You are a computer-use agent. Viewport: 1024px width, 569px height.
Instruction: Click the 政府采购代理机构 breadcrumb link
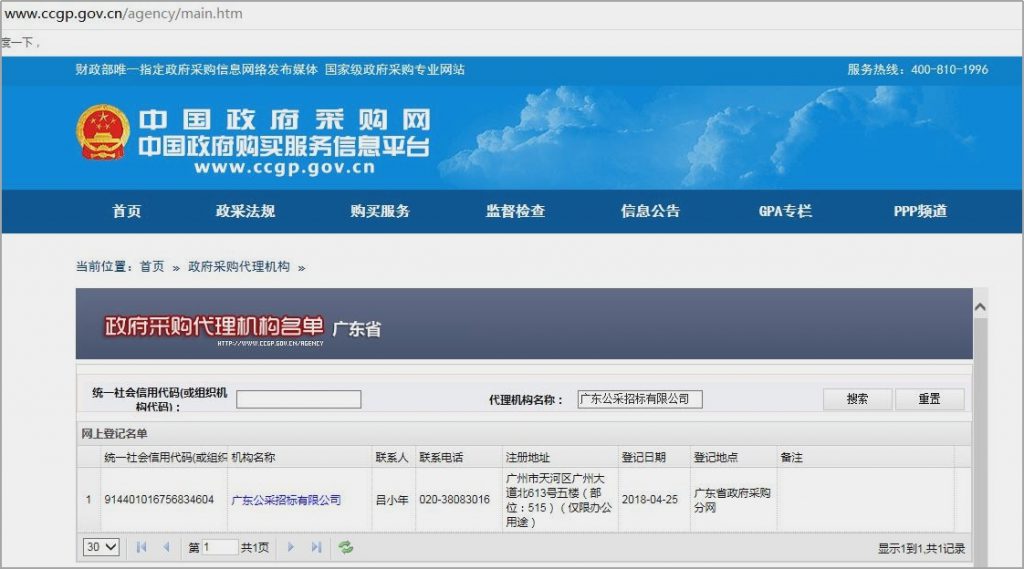pos(239,267)
